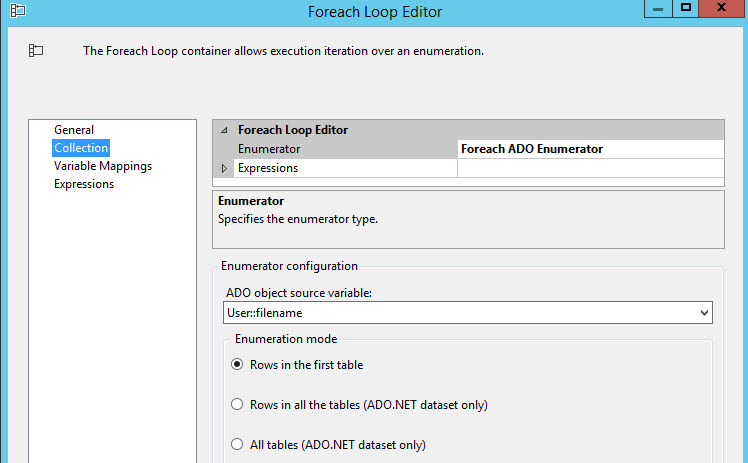748x463 pixels.
Task: Click the User::filename text in the combo box
Action: coord(265,313)
